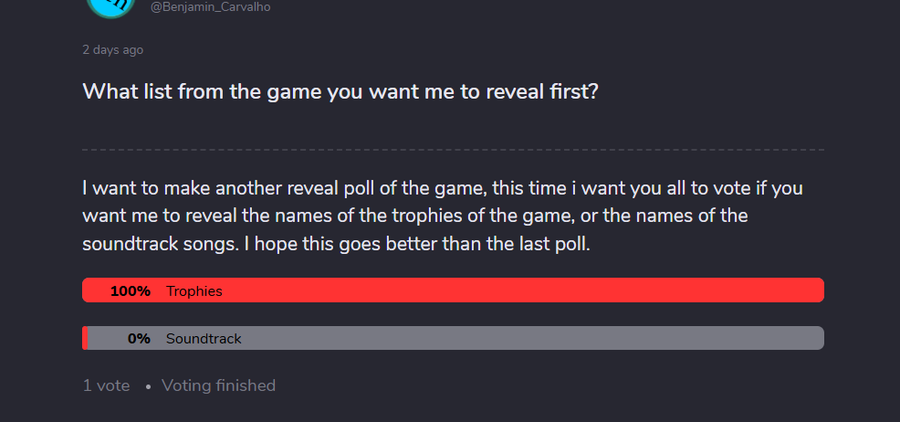
Task: Click the "Trophies" option label text
Action: [194, 291]
